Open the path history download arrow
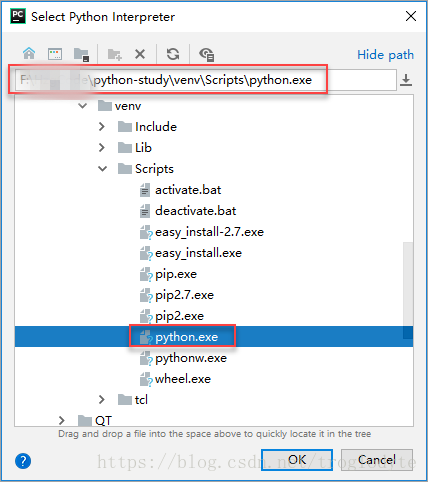428x482 pixels. point(406,80)
